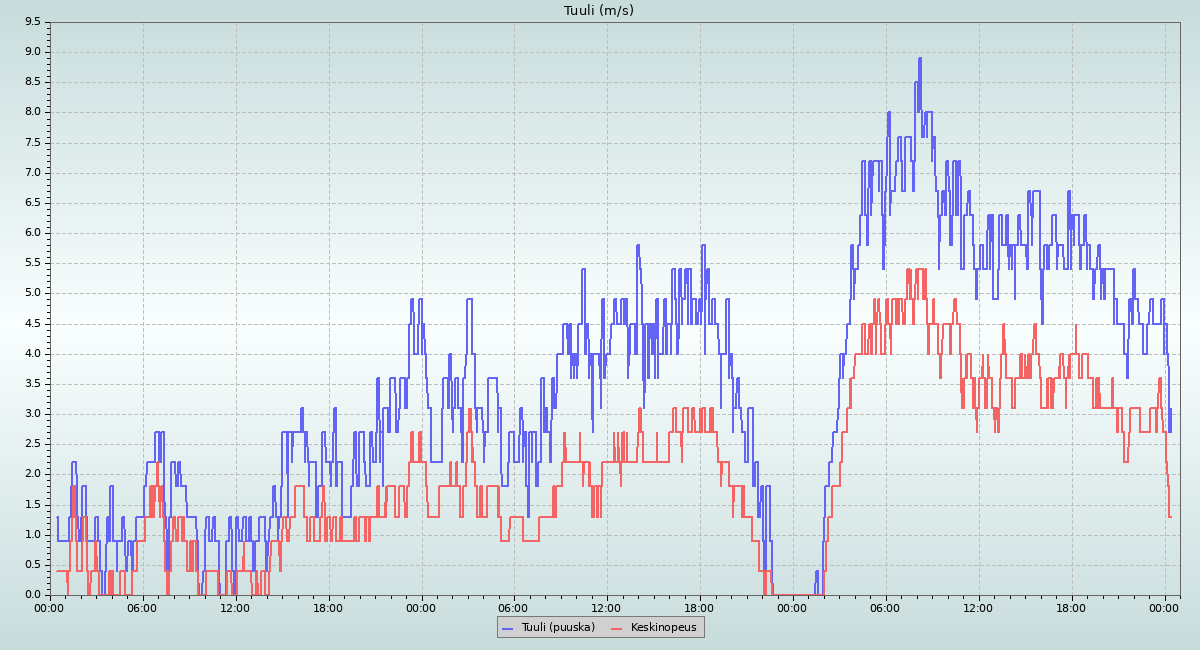Viewport: 1200px width, 650px height.
Task: Click the 9.0 value on y-axis
Action: point(32,52)
